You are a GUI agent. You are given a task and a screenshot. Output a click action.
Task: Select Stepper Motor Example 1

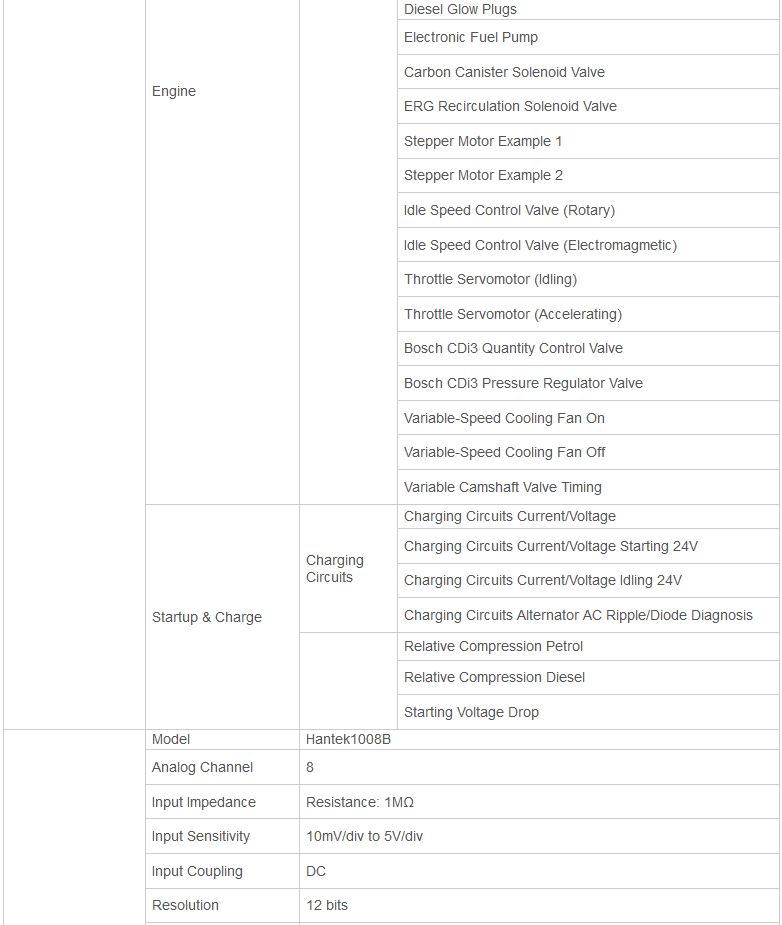tap(483, 142)
